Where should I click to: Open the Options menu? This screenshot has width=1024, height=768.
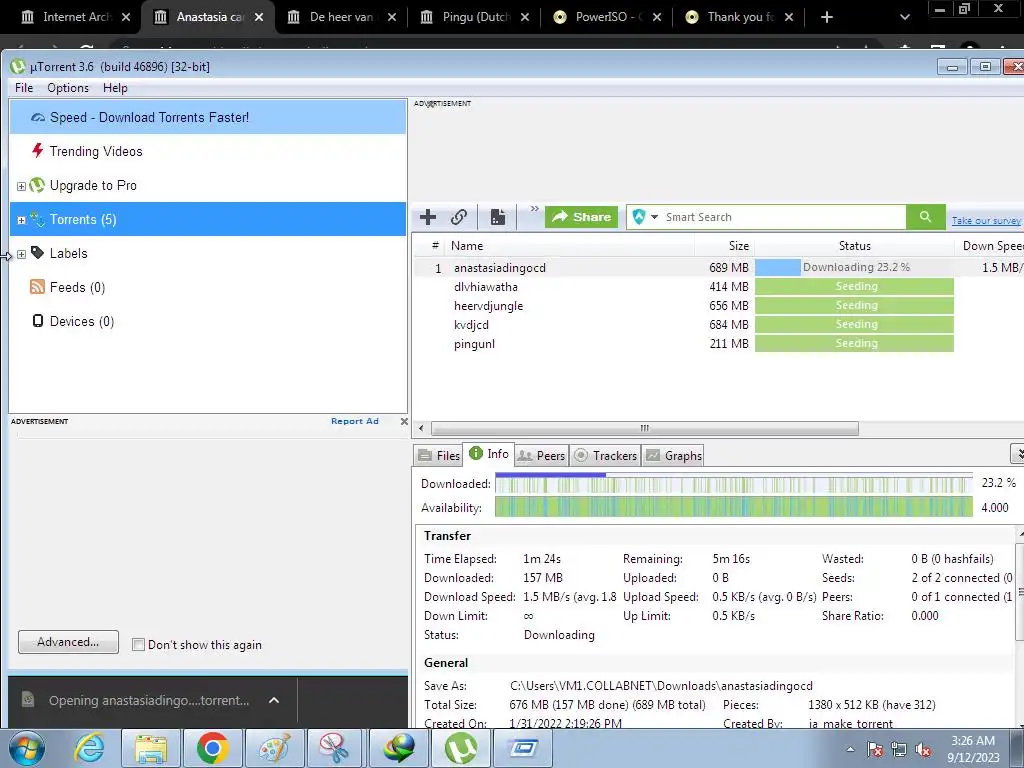coord(68,88)
